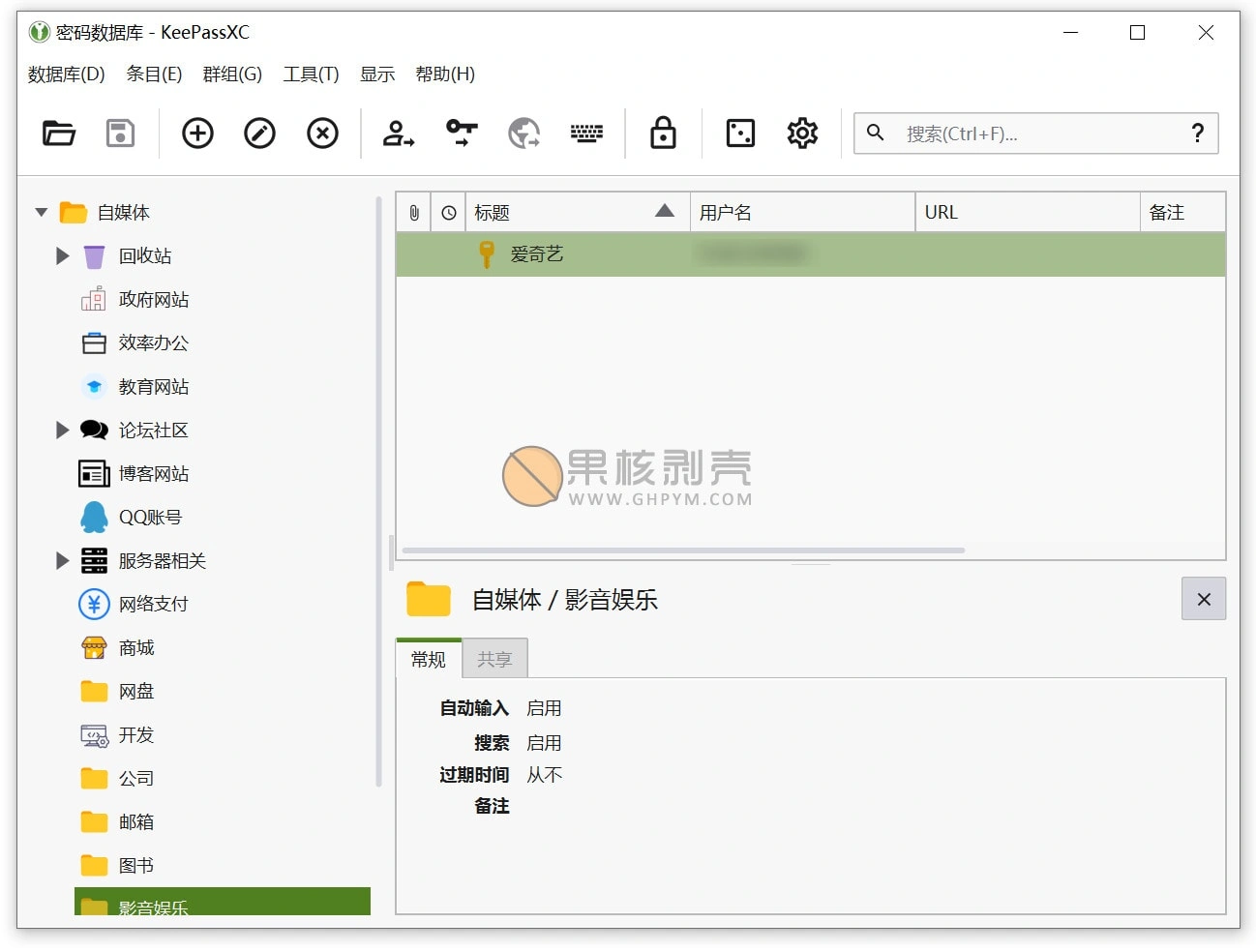The image size is (1256, 952).
Task: Select the 论坛社区 group
Action: pos(153,431)
